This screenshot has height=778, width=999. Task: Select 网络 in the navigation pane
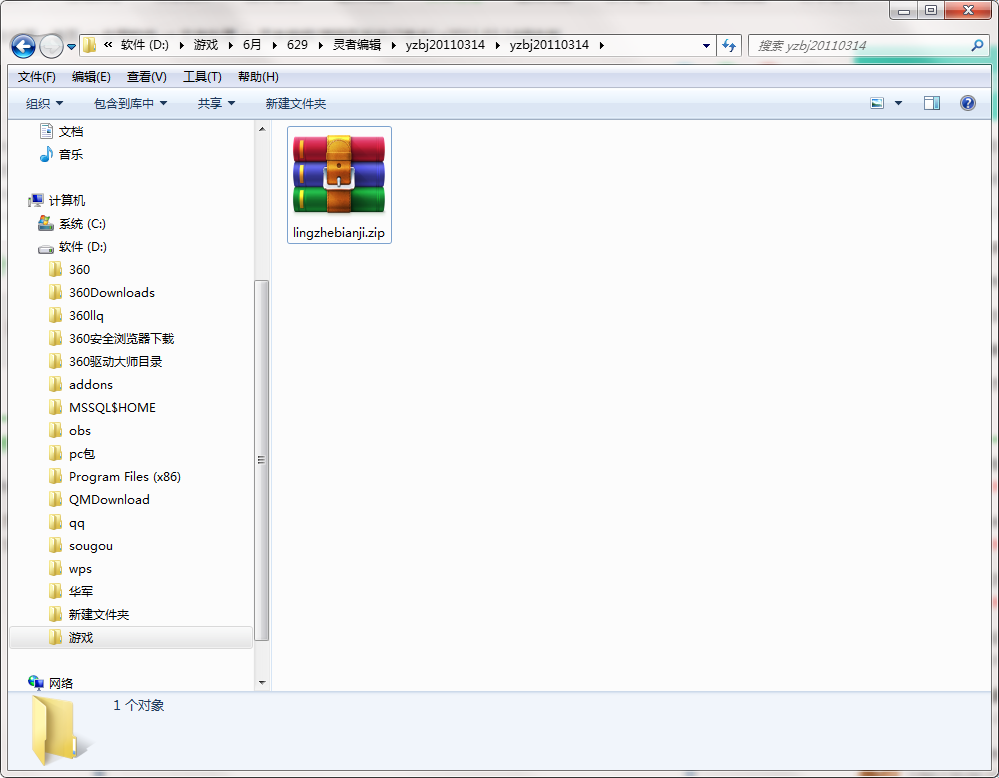click(x=51, y=683)
